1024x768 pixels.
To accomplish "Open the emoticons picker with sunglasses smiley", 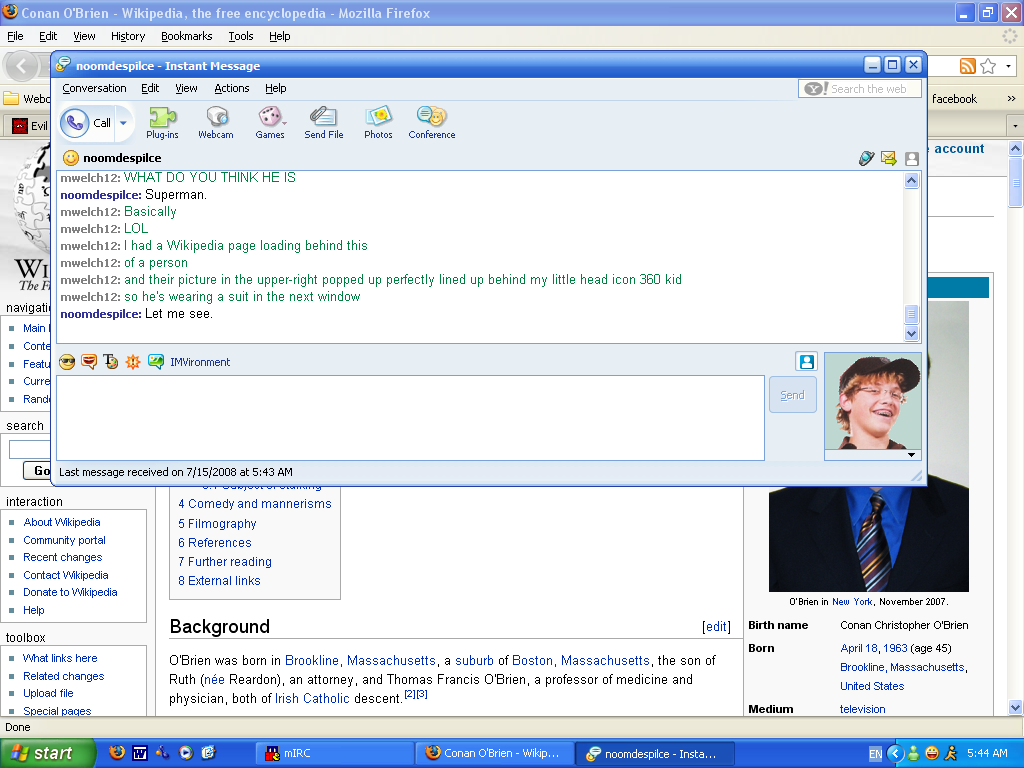I will [x=67, y=362].
